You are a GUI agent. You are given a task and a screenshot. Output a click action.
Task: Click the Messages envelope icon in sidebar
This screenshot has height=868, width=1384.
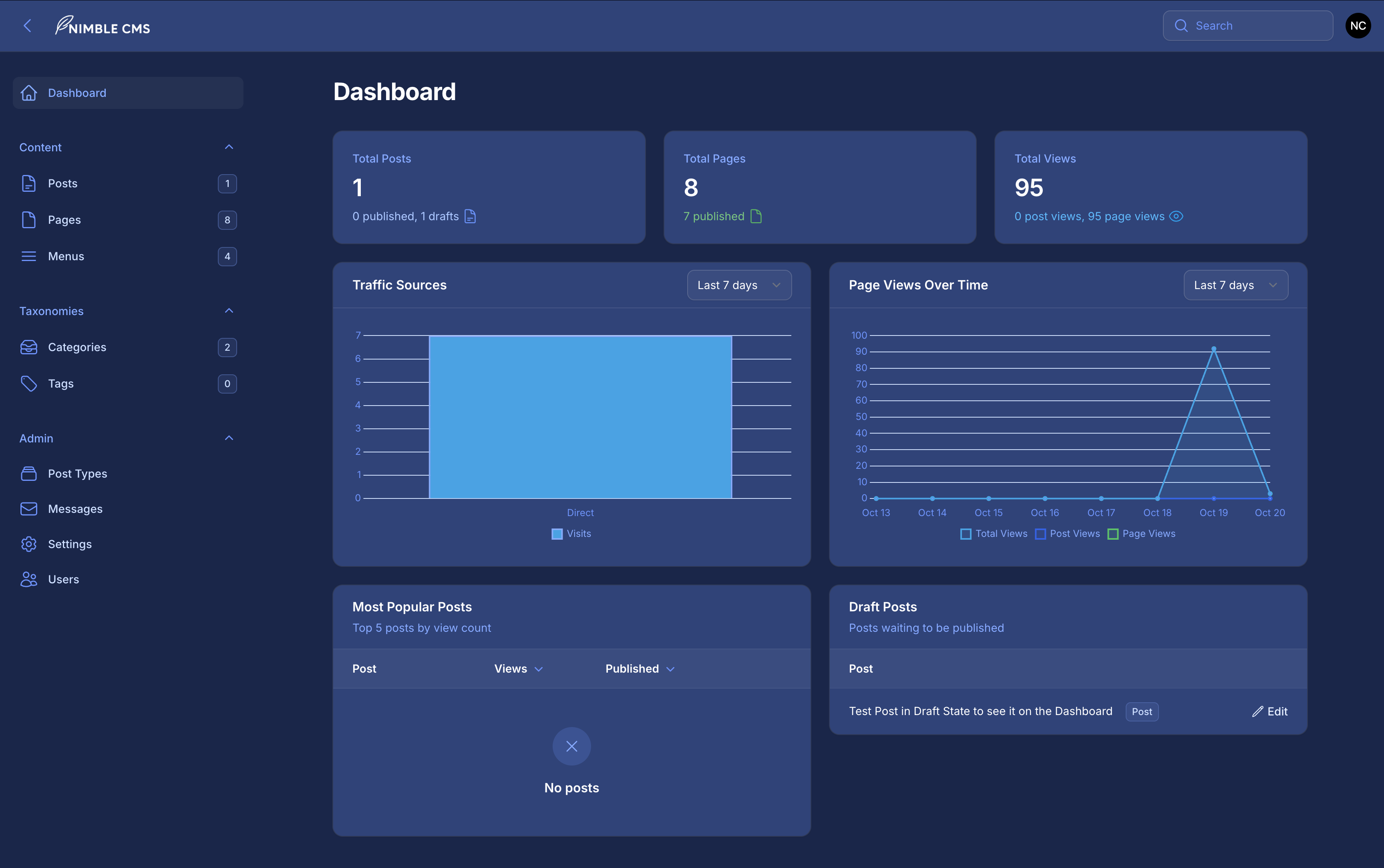coord(29,508)
